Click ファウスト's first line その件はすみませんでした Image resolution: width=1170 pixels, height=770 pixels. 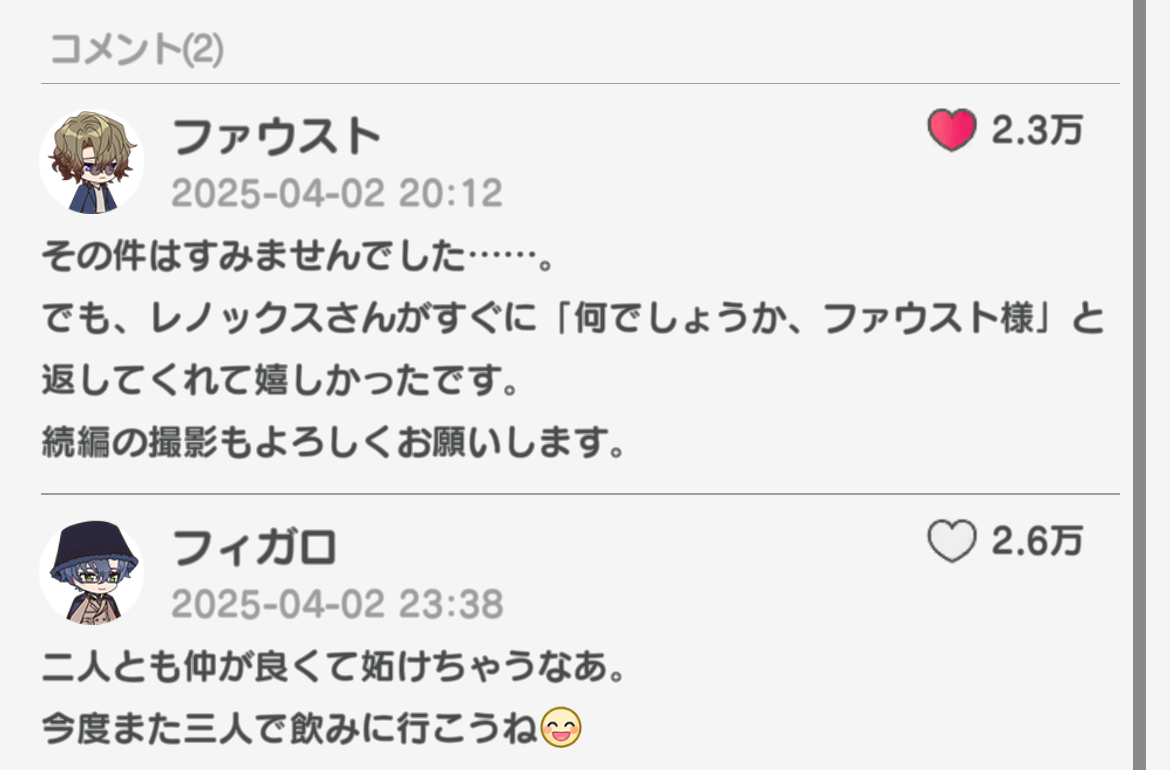click(298, 256)
